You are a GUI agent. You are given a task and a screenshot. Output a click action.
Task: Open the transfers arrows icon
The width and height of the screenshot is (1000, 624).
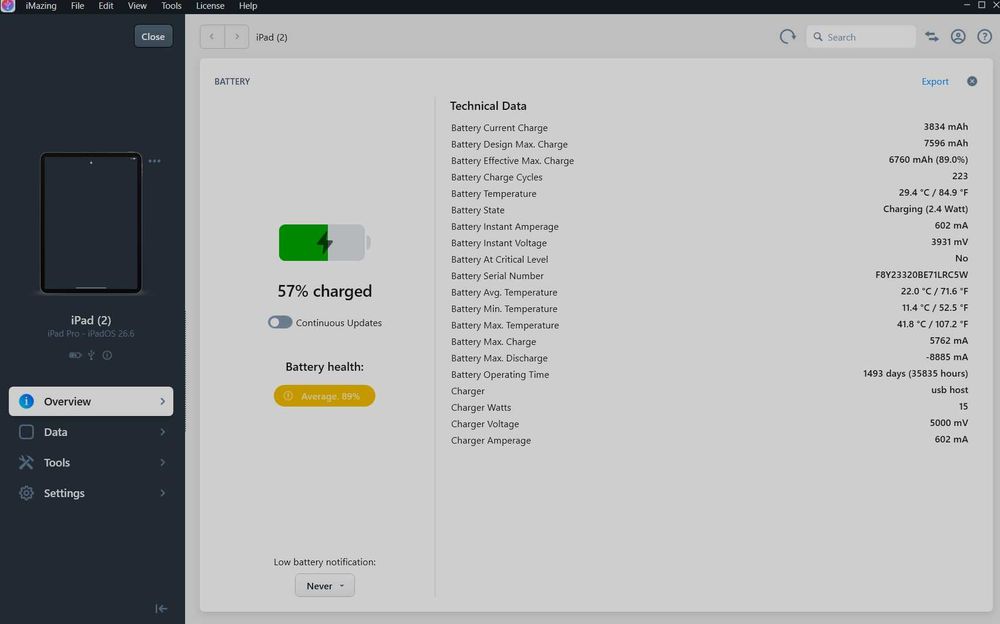(x=932, y=37)
